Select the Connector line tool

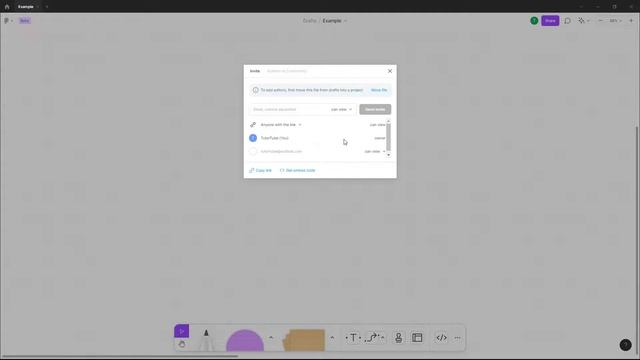pyautogui.click(x=373, y=338)
